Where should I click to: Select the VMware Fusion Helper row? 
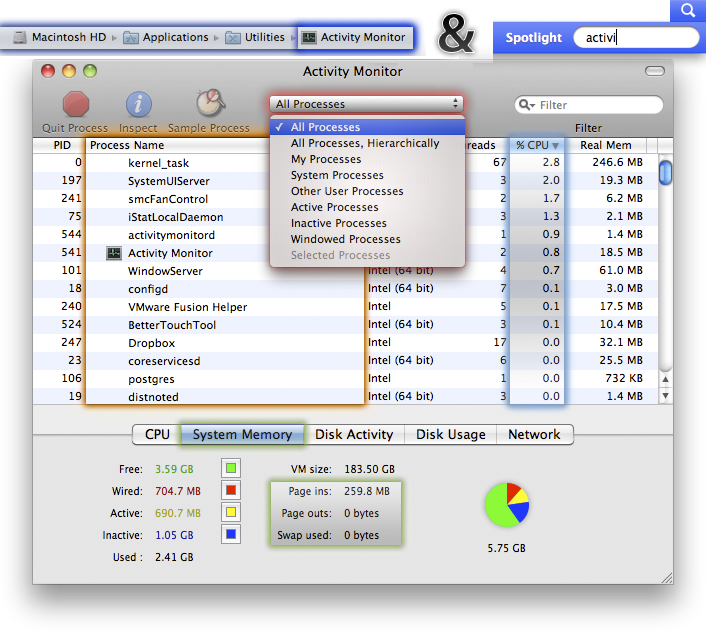point(345,307)
